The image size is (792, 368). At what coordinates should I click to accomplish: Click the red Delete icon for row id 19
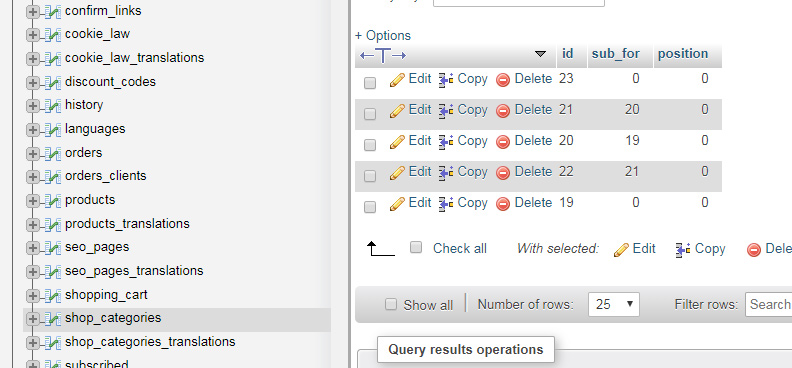pyautogui.click(x=503, y=204)
